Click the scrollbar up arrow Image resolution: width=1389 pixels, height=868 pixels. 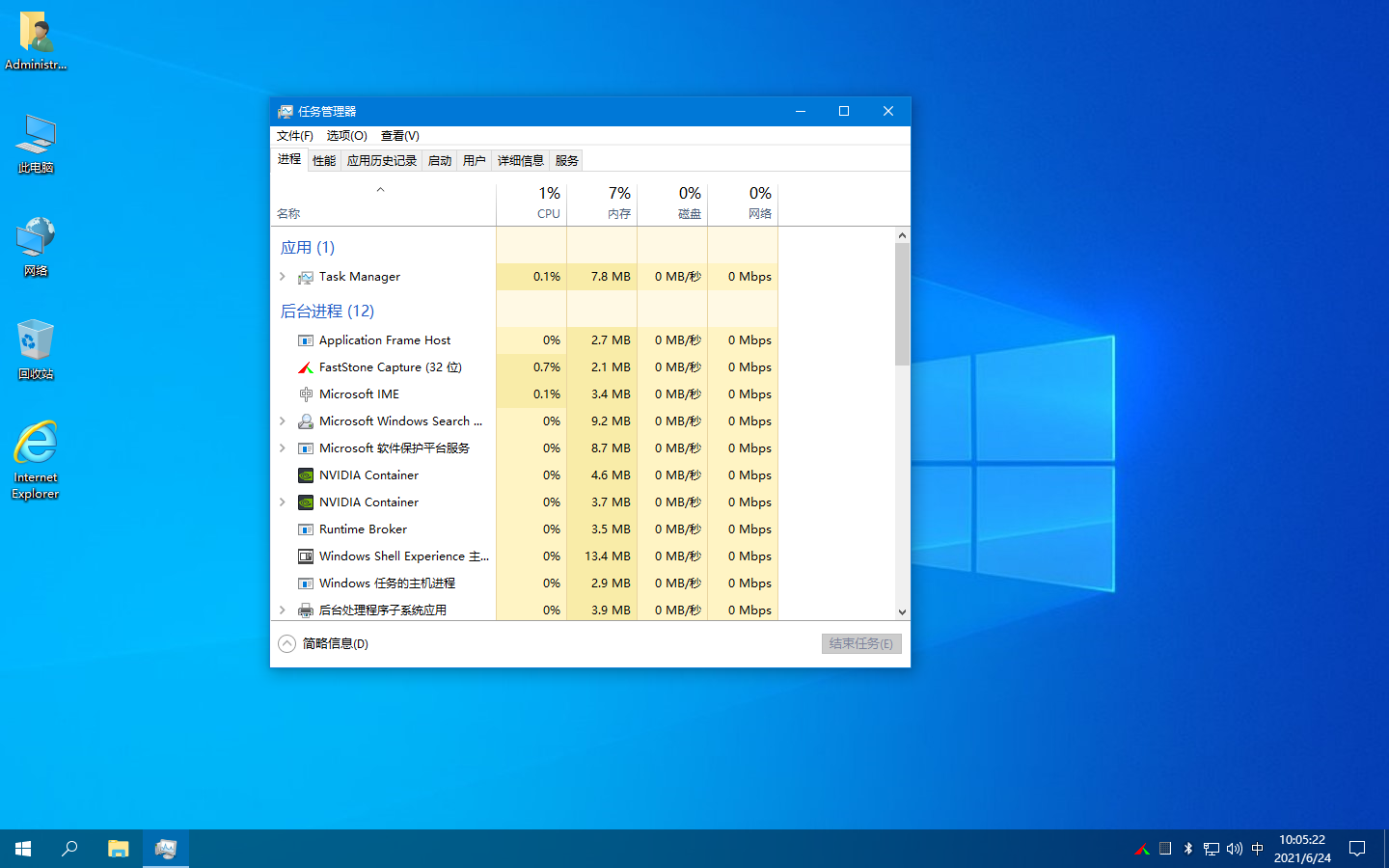(902, 235)
